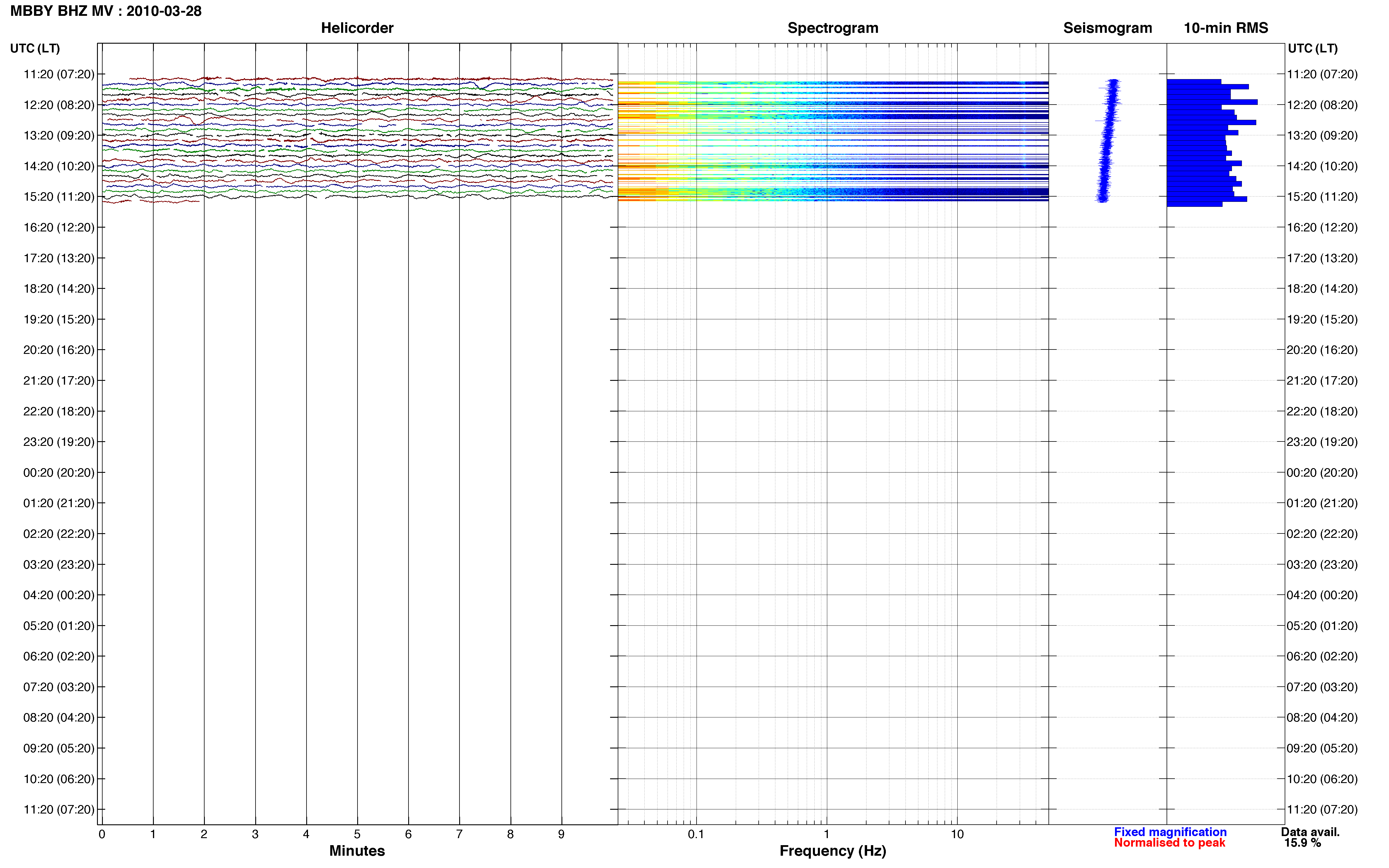The height and width of the screenshot is (868, 1389).
Task: Click right time label 12:20 (08:20)
Action: click(x=1322, y=105)
